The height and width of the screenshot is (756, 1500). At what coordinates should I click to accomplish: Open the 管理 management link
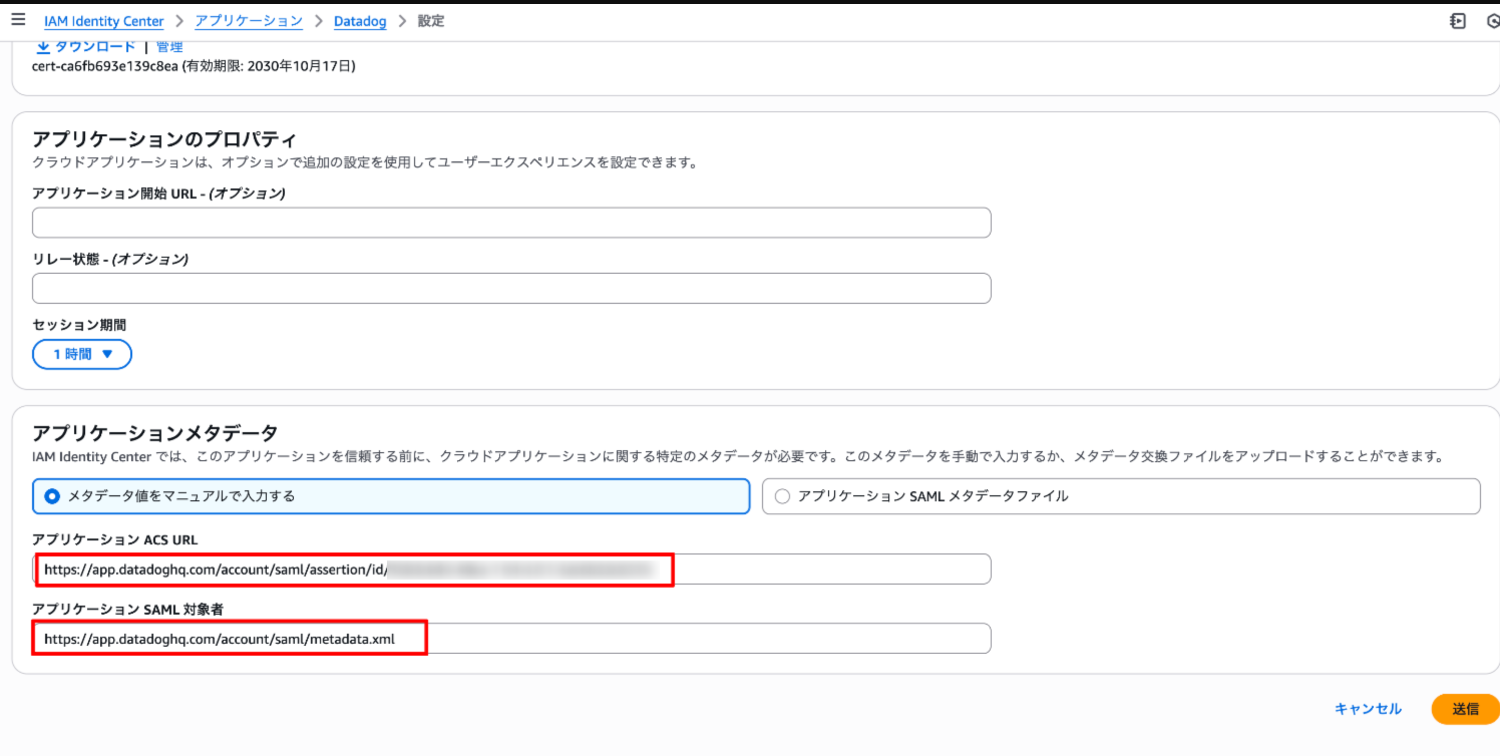point(169,45)
